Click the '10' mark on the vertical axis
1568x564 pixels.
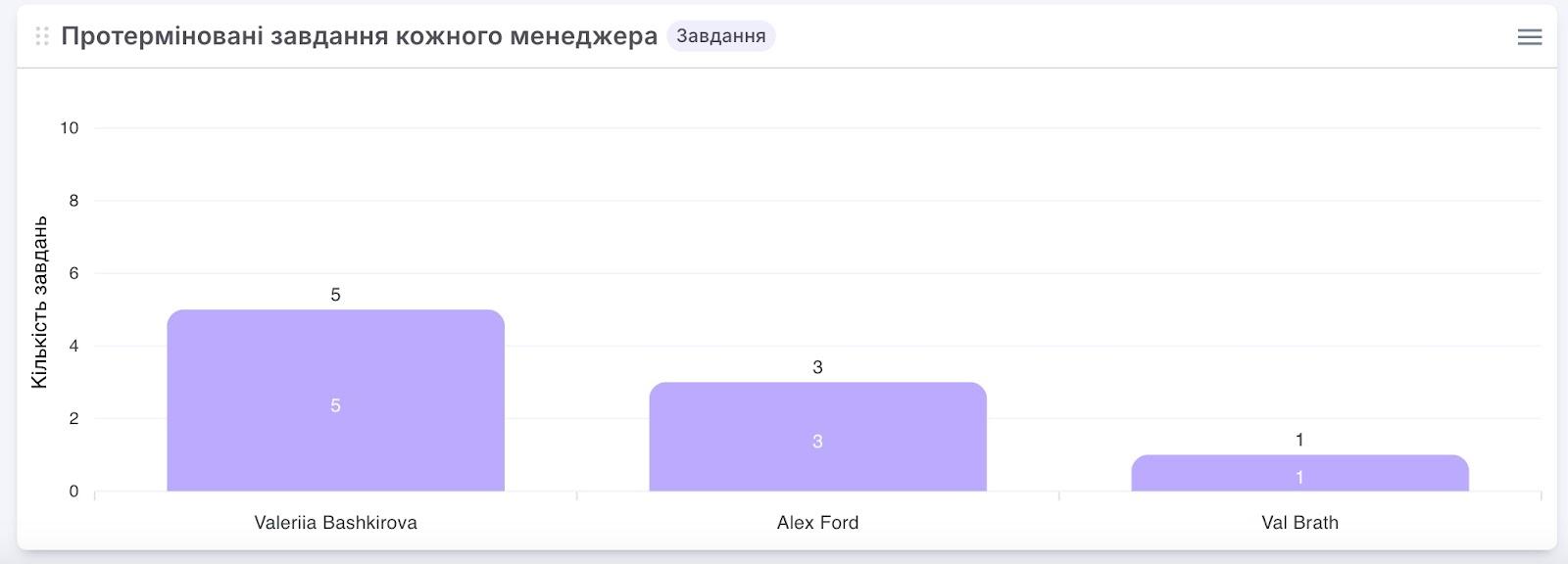(x=71, y=126)
